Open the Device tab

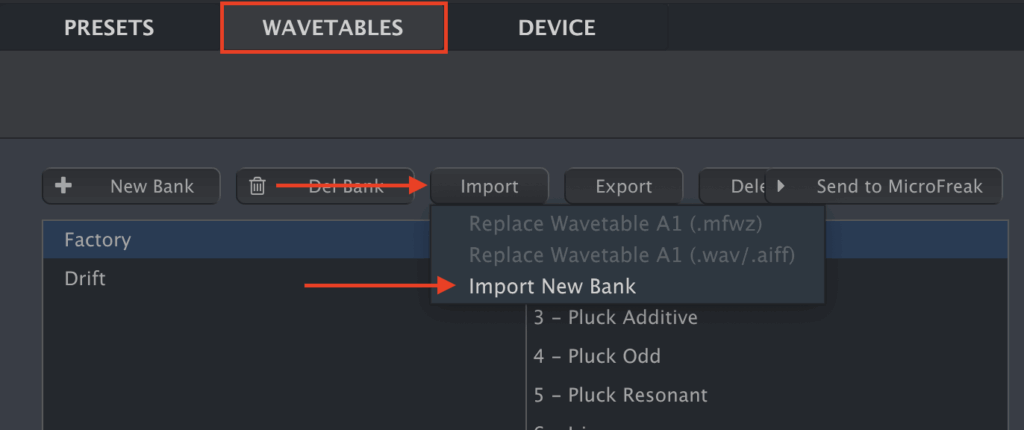(x=556, y=28)
